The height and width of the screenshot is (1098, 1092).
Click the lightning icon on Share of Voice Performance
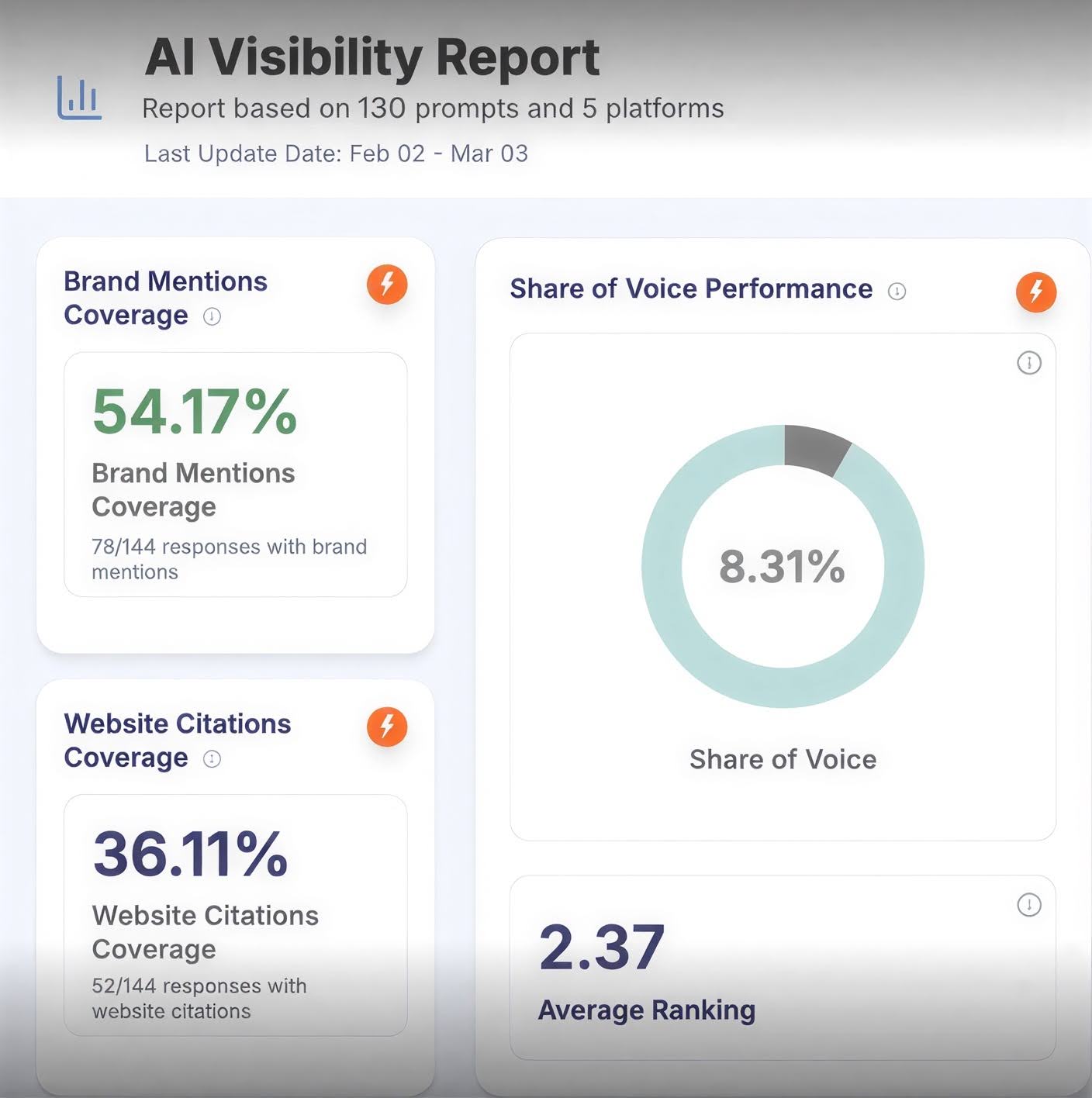1035,292
